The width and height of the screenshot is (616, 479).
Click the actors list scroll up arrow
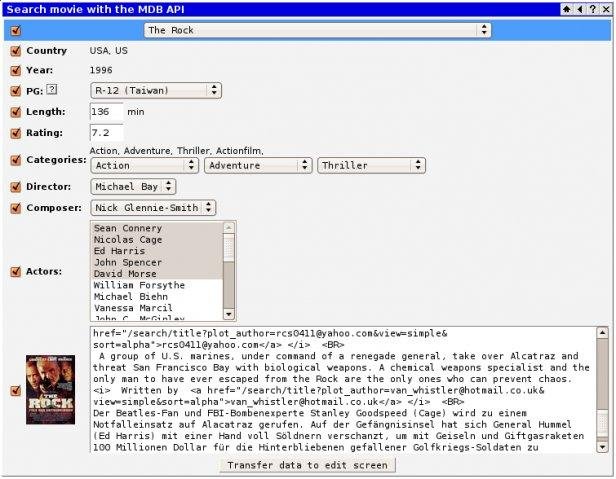pyautogui.click(x=229, y=228)
